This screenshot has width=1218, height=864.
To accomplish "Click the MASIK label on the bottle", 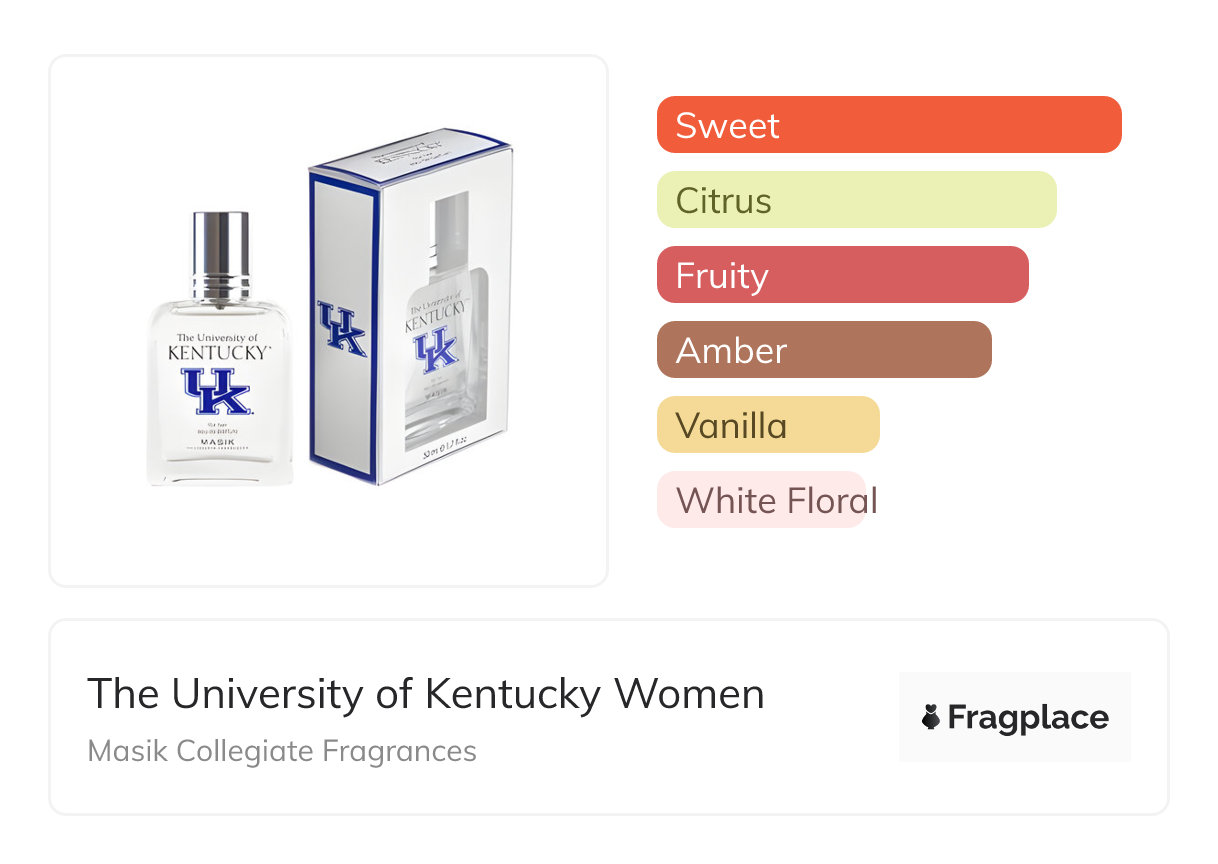I will (x=218, y=441).
